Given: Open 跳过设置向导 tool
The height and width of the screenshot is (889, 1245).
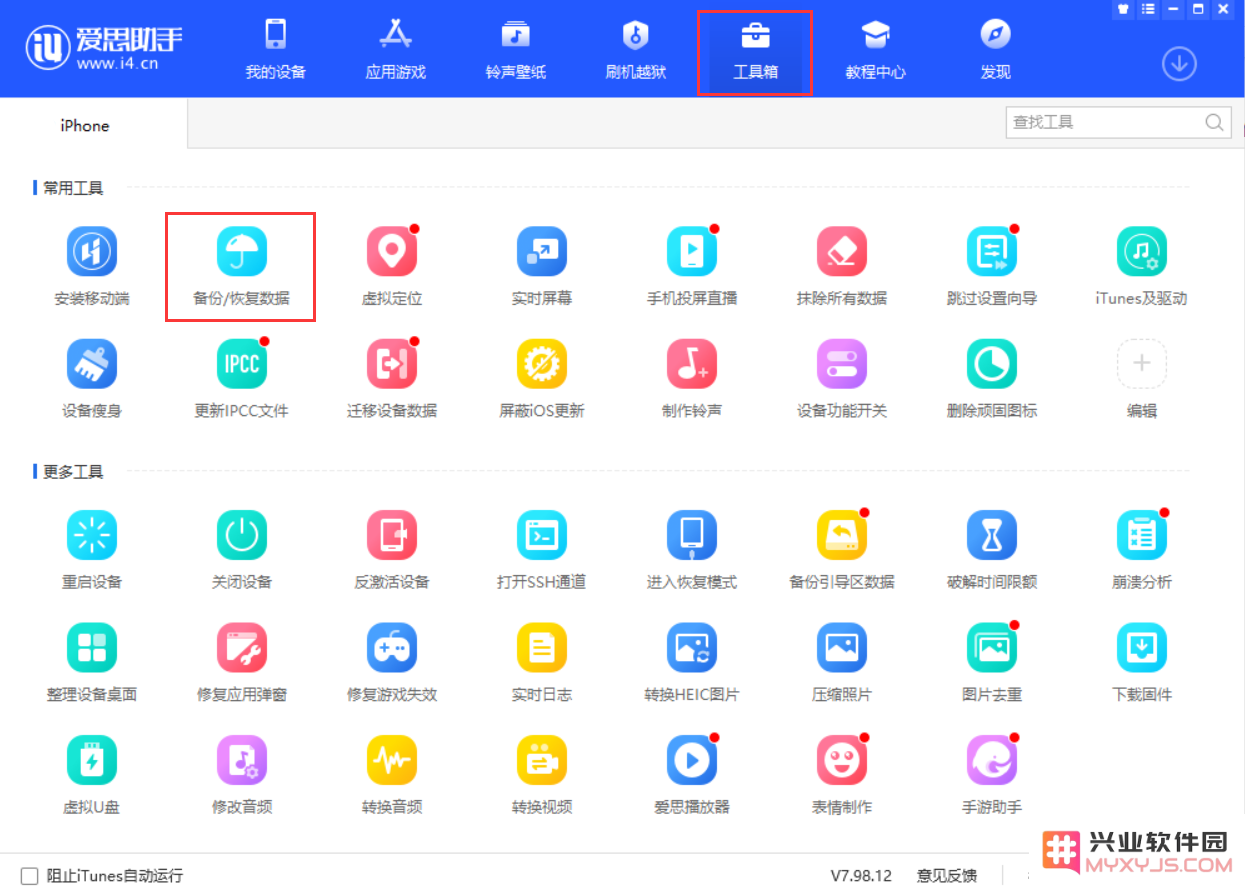Looking at the screenshot, I should tap(992, 265).
